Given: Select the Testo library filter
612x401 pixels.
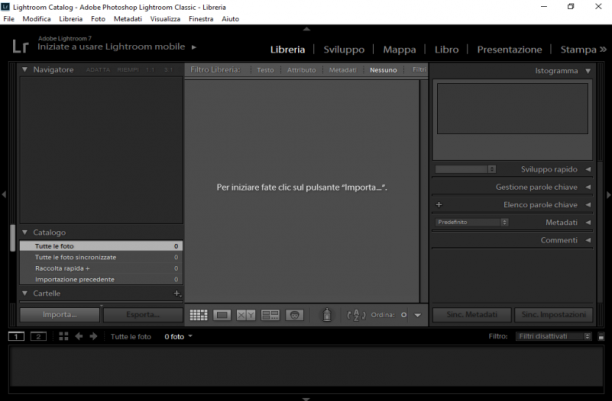Looking at the screenshot, I should (265, 70).
